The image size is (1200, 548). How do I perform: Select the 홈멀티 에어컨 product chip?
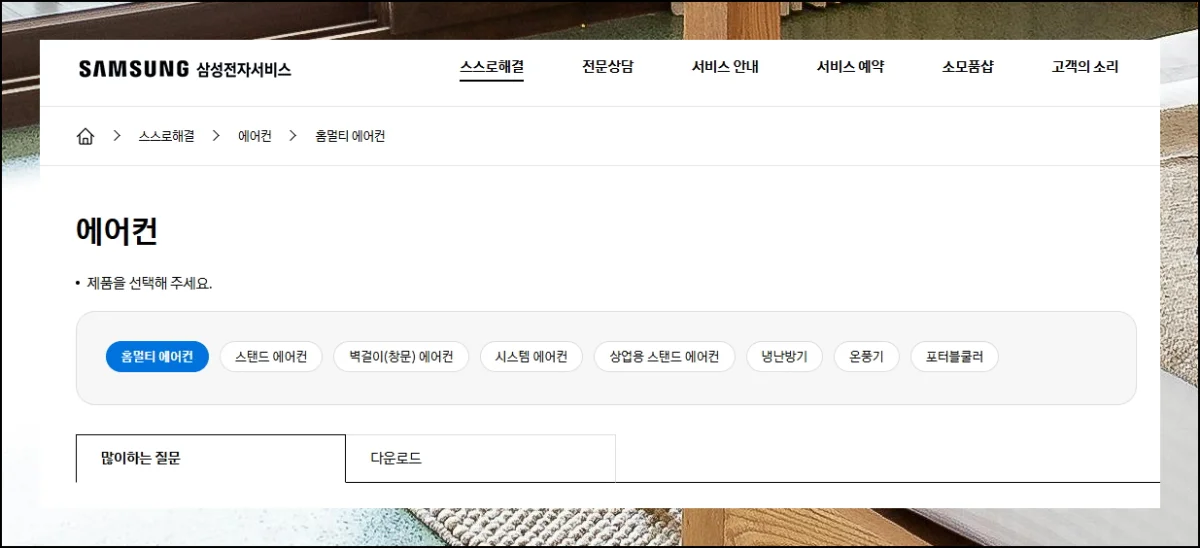(157, 357)
